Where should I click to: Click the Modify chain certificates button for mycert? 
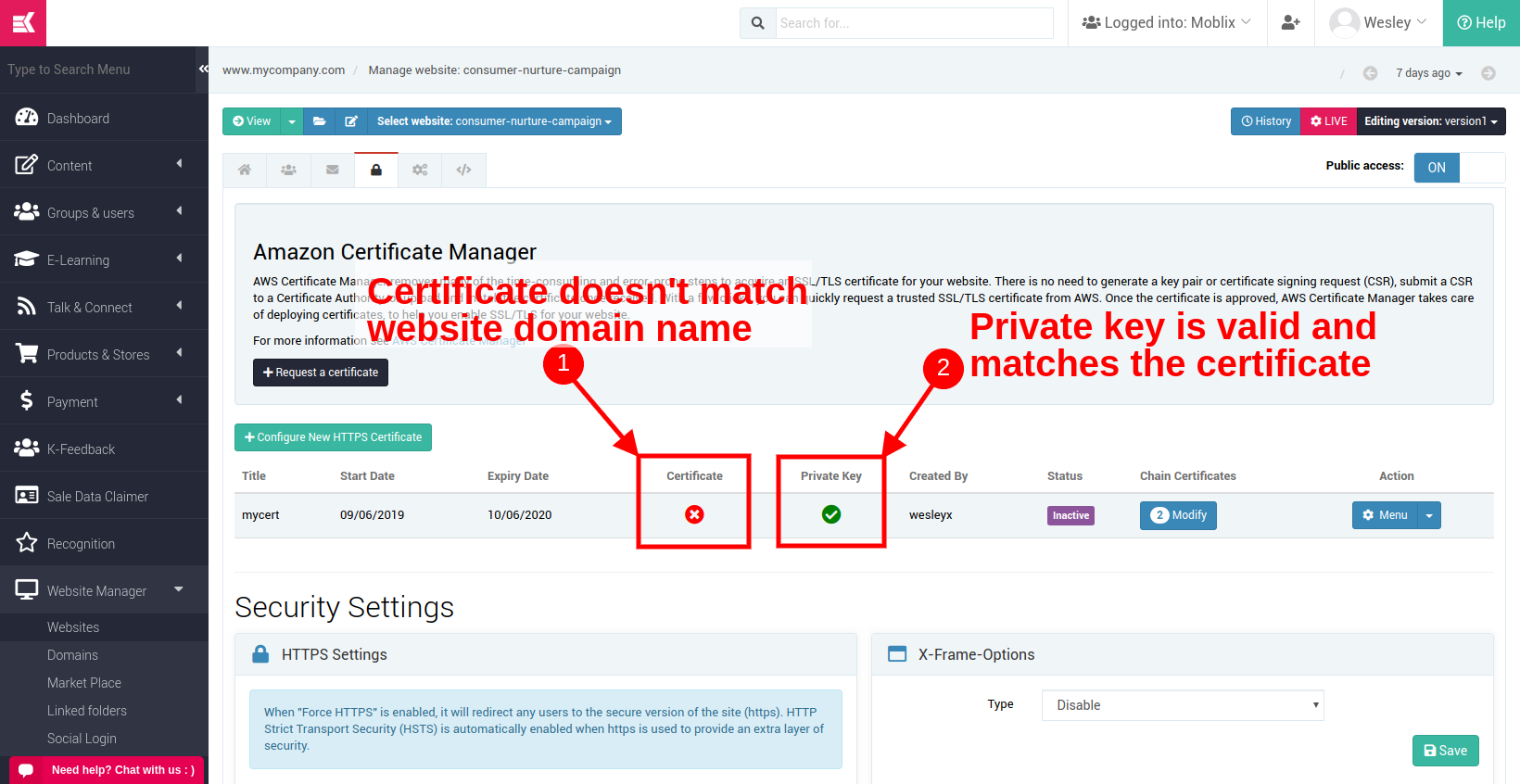[1178, 515]
